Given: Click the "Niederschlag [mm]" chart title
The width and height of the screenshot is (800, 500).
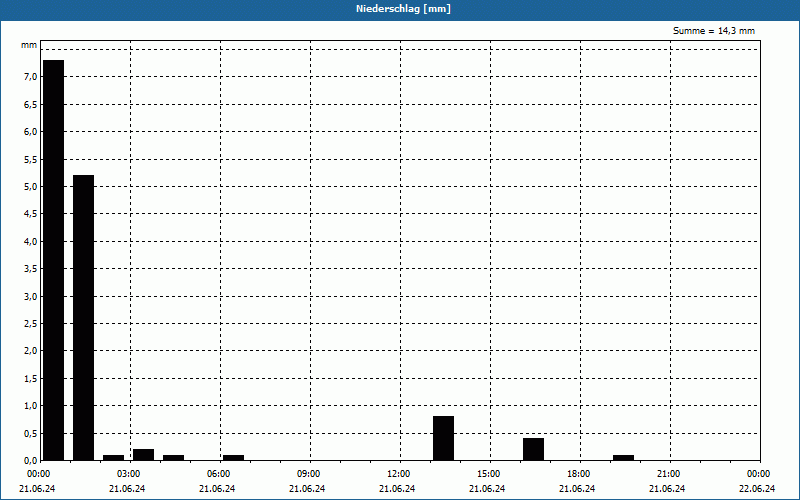Looking at the screenshot, I should (x=400, y=9).
